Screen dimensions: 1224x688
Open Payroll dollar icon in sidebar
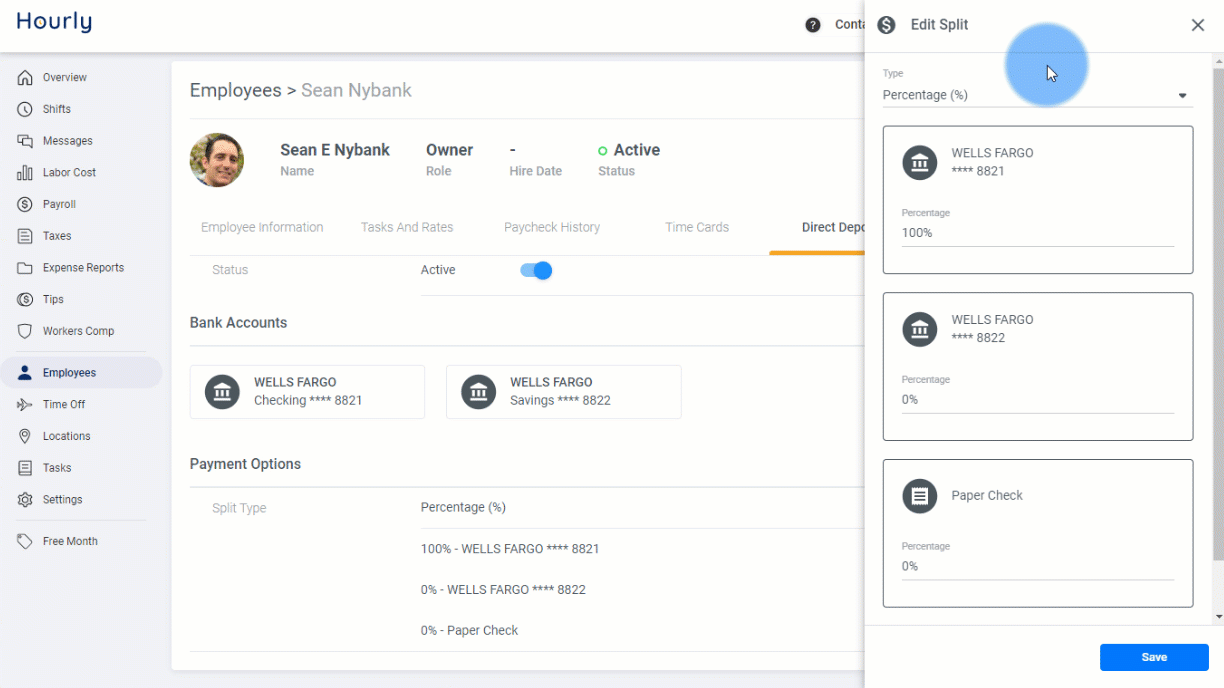[25, 204]
